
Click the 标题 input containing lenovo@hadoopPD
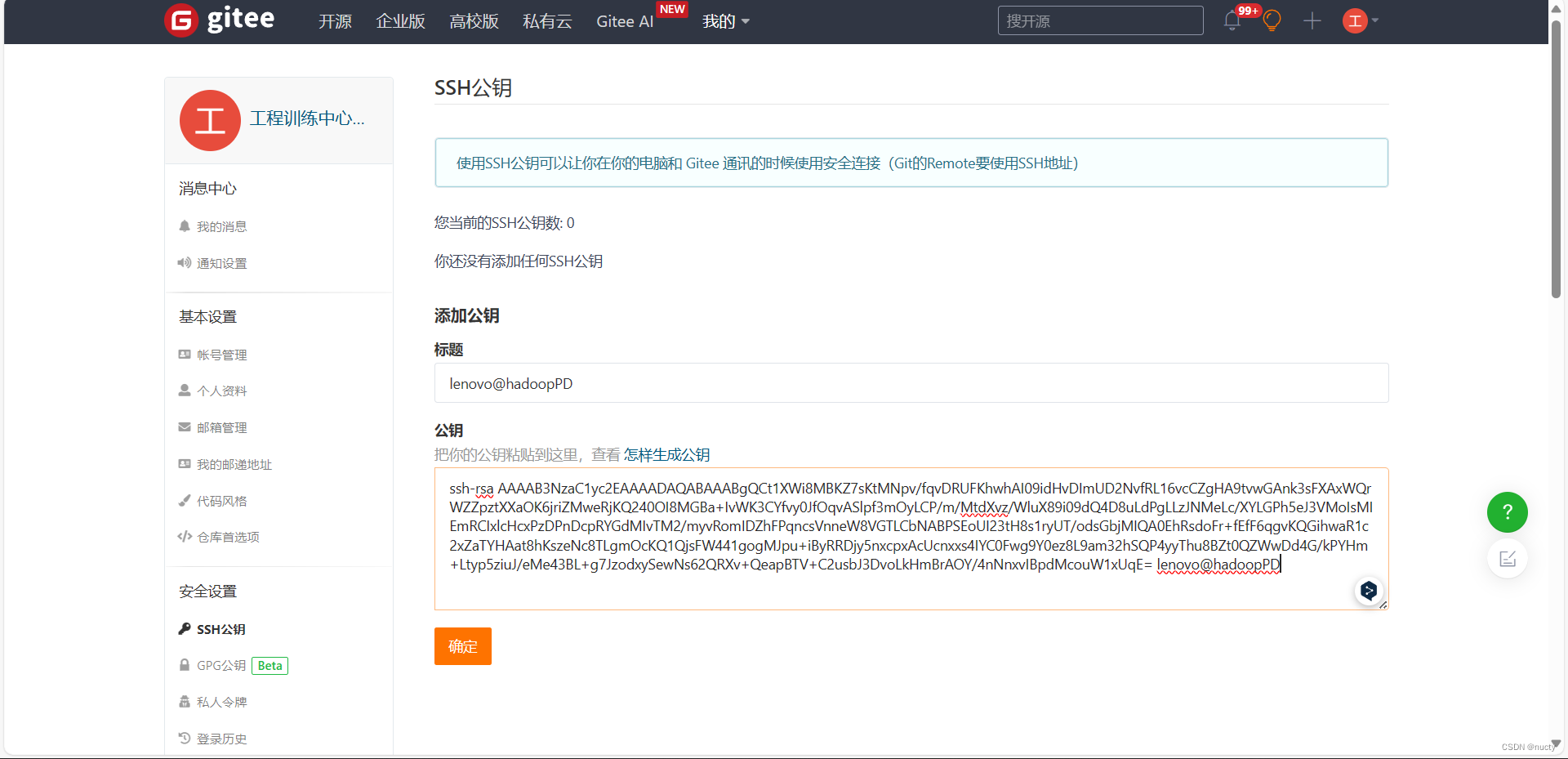(x=911, y=383)
